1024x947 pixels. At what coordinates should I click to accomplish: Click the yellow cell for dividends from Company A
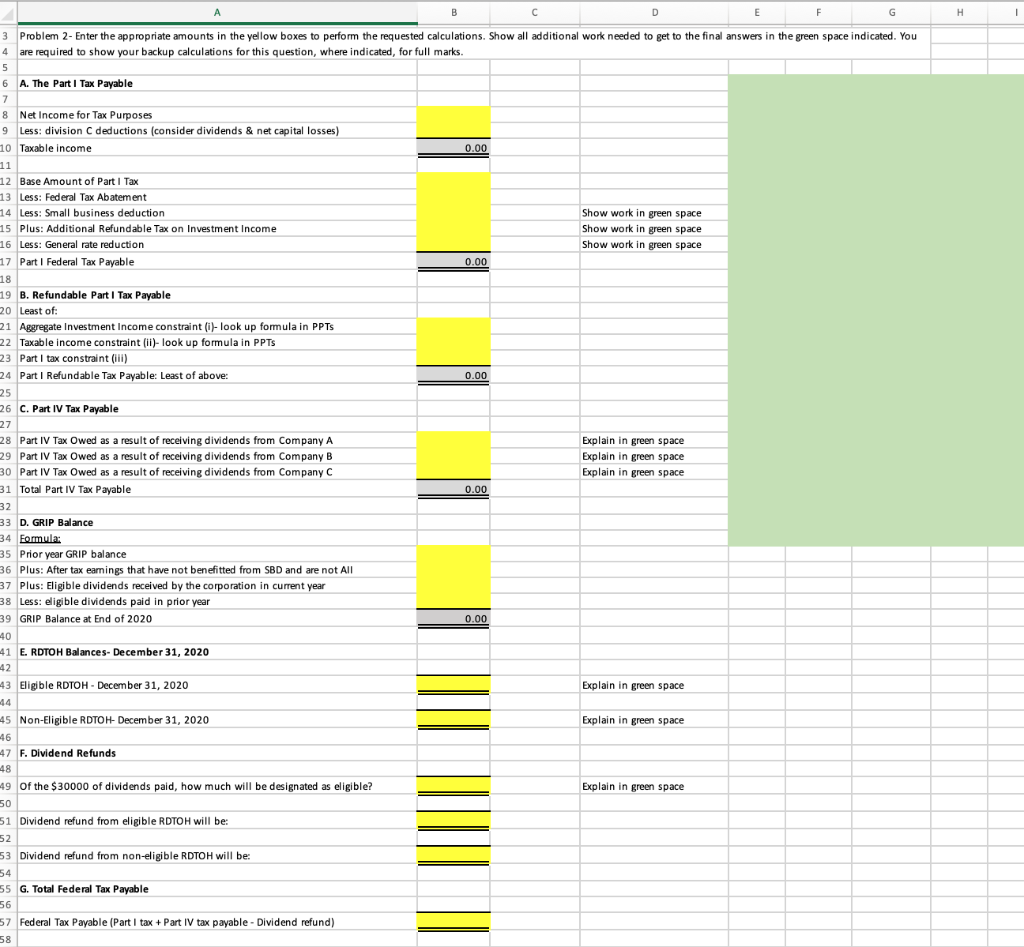point(453,440)
